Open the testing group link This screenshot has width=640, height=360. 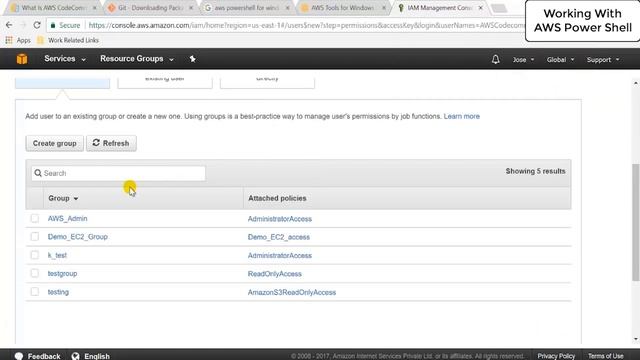point(58,292)
